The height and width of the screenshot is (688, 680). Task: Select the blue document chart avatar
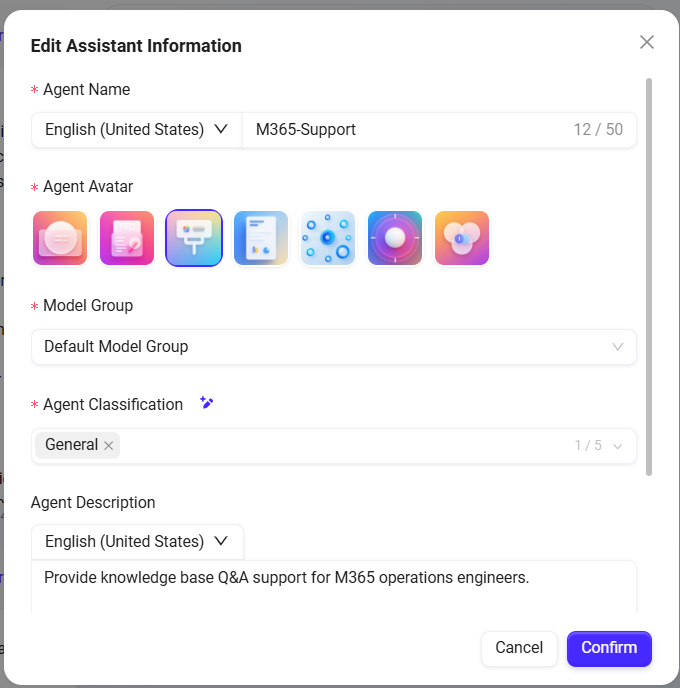click(261, 238)
